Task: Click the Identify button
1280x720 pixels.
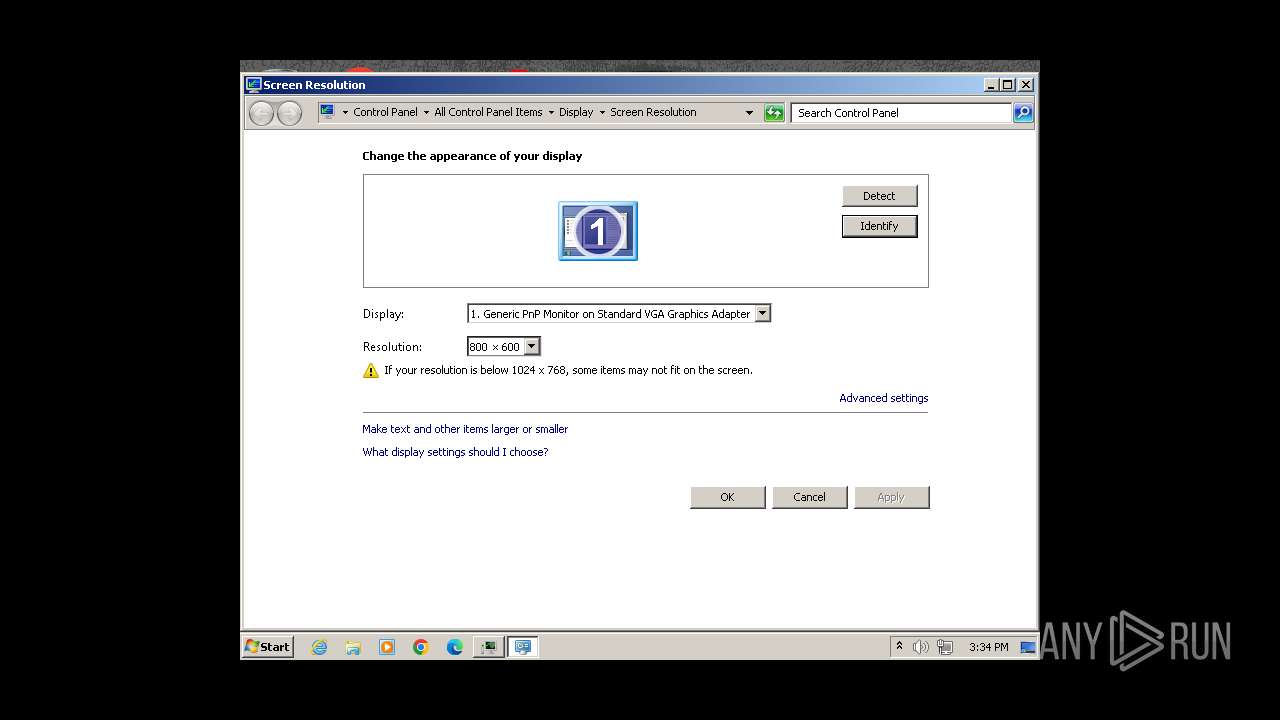Action: coord(879,226)
